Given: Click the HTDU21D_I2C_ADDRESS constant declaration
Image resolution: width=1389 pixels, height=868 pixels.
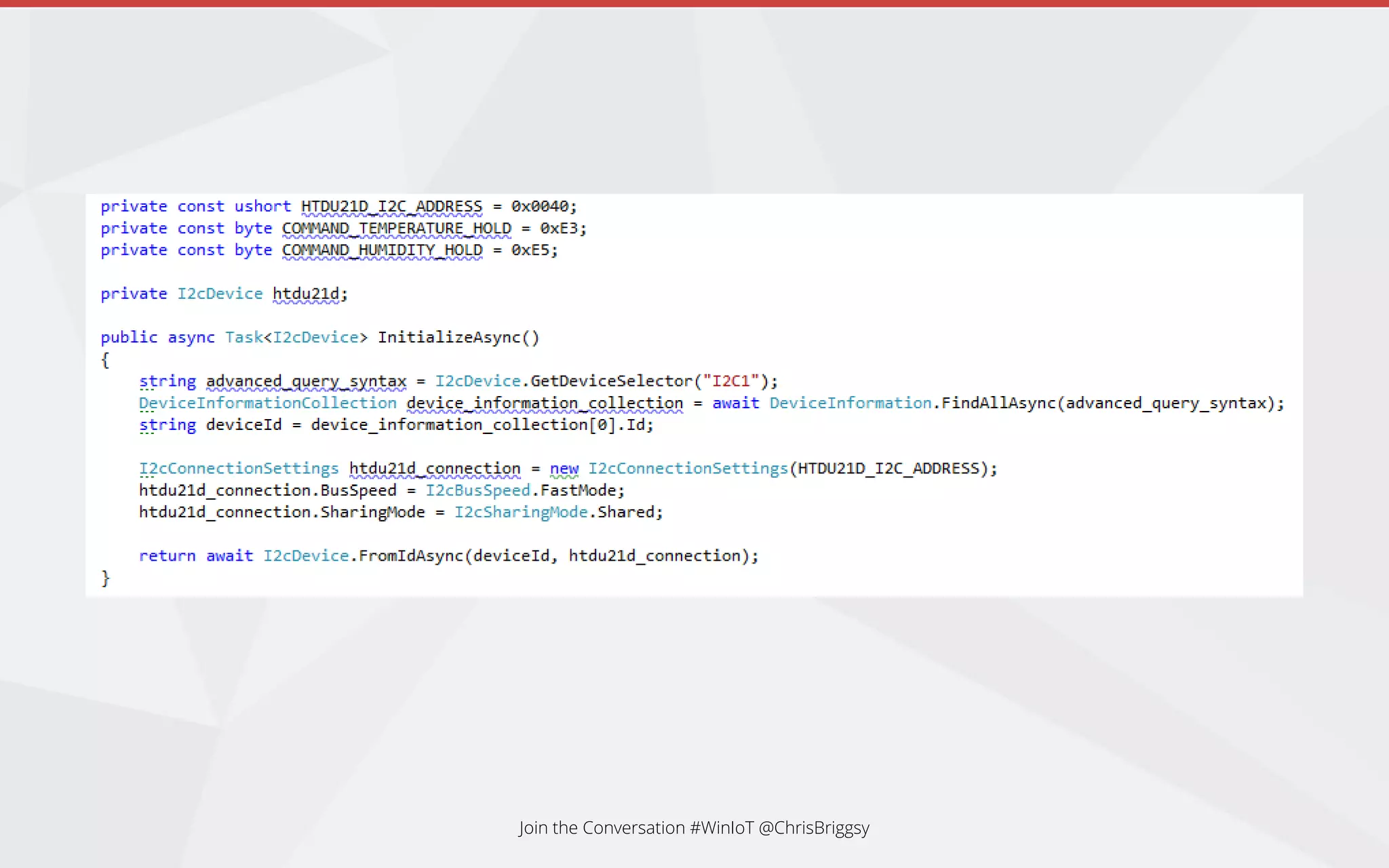Looking at the screenshot, I should pos(391,206).
